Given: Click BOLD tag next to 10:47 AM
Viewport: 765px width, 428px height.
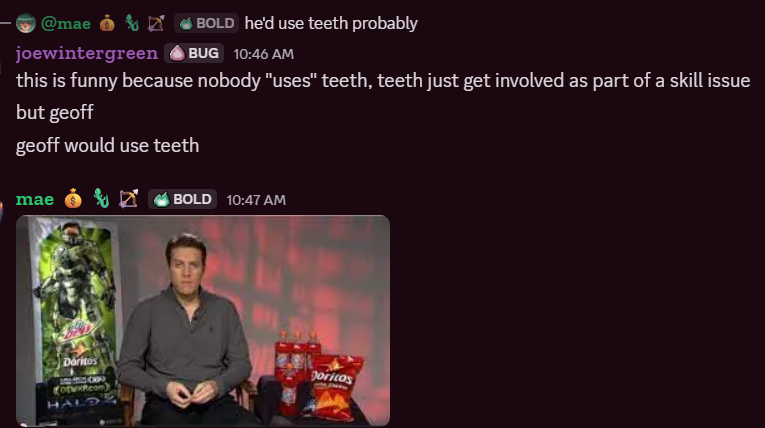Looking at the screenshot, I should [182, 199].
